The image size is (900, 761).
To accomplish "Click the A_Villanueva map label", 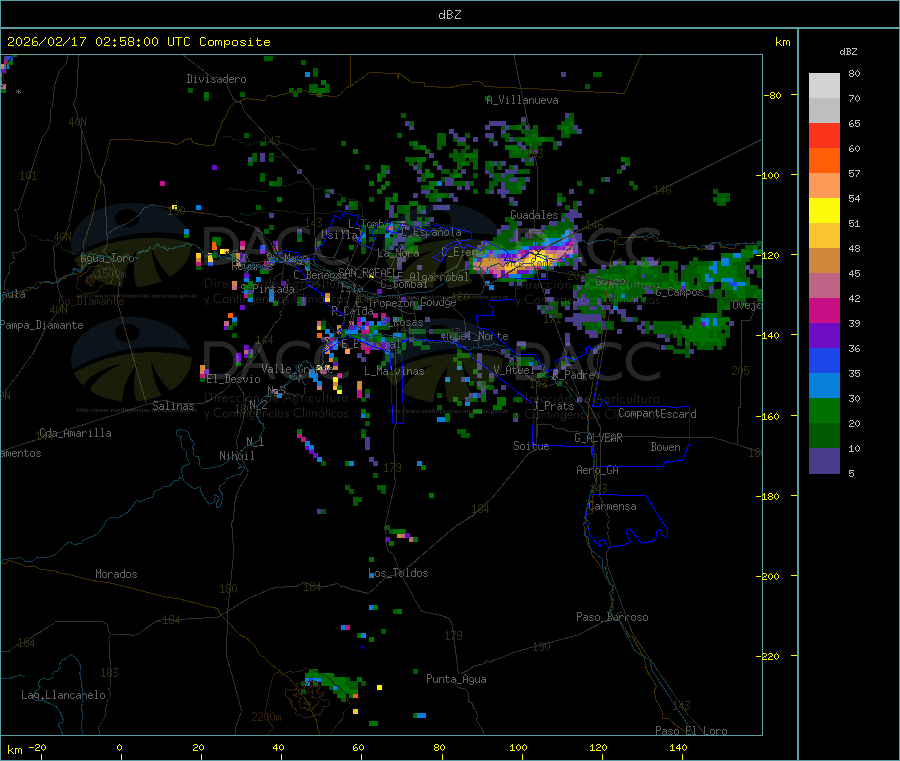I will 522,100.
